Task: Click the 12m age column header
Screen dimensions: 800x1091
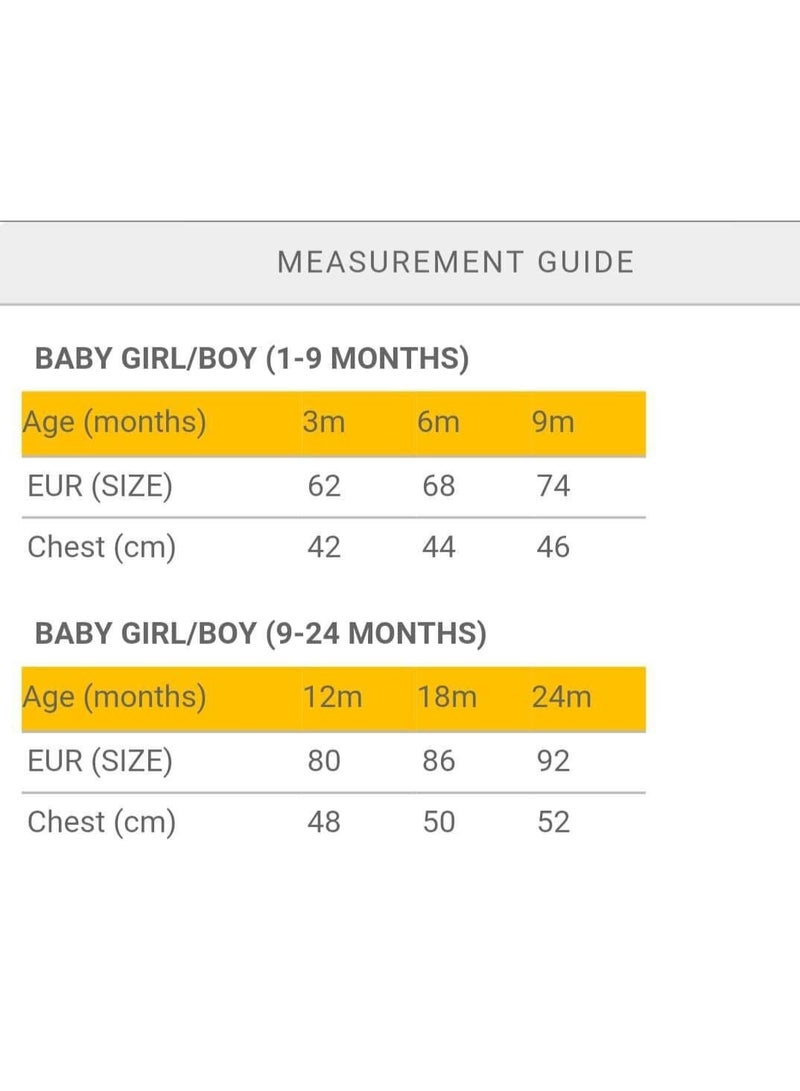Action: click(x=332, y=697)
